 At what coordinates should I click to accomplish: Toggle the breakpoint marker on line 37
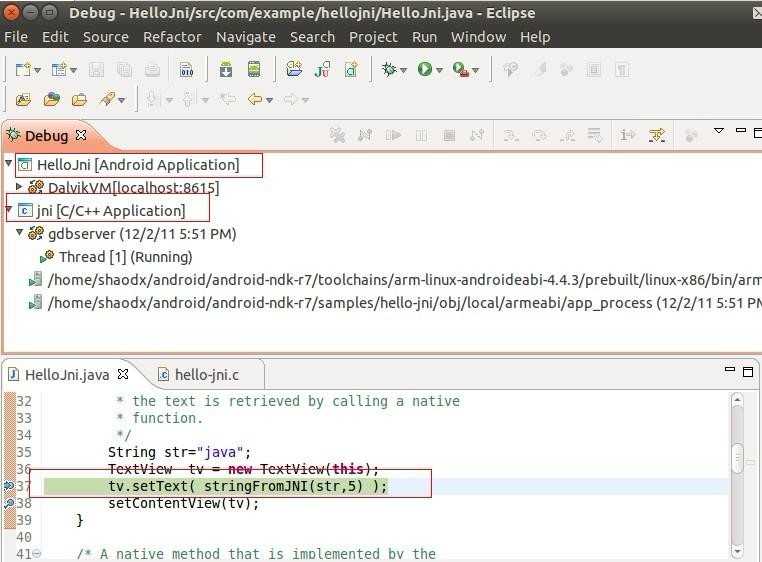click(9, 486)
